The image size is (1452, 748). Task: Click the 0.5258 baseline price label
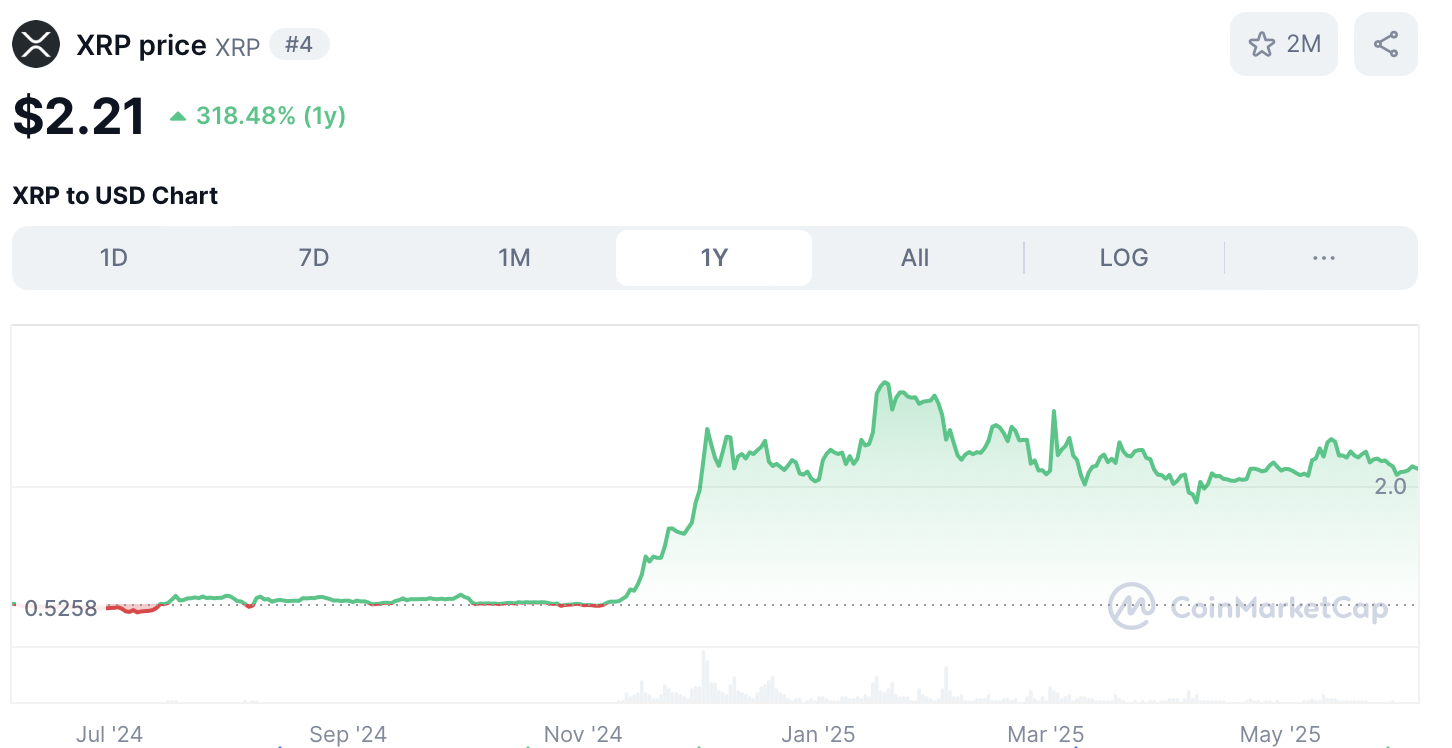click(61, 608)
